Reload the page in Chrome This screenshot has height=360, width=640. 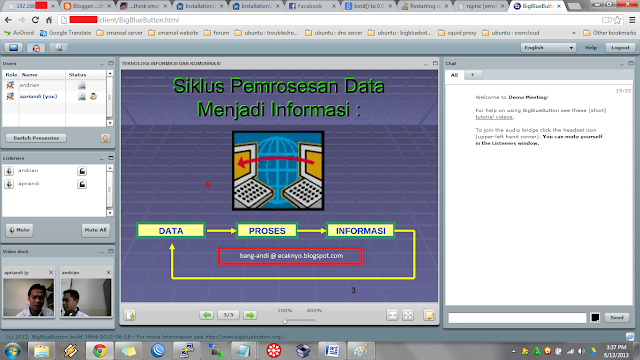pos(35,20)
